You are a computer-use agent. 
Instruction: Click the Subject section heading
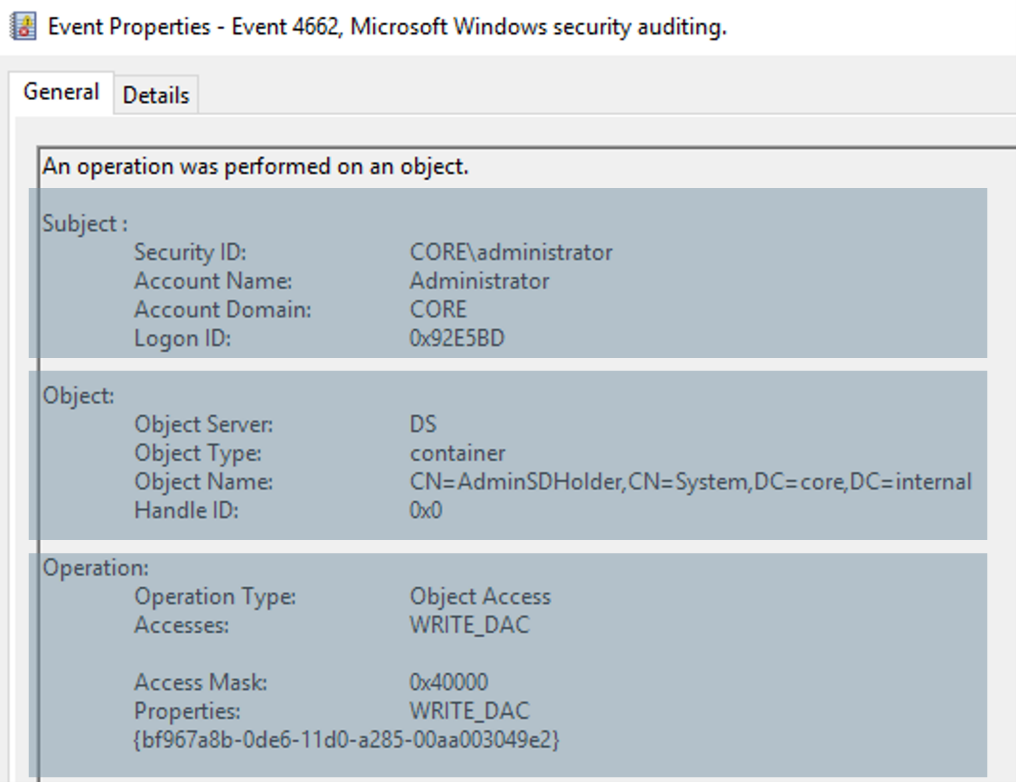click(85, 224)
